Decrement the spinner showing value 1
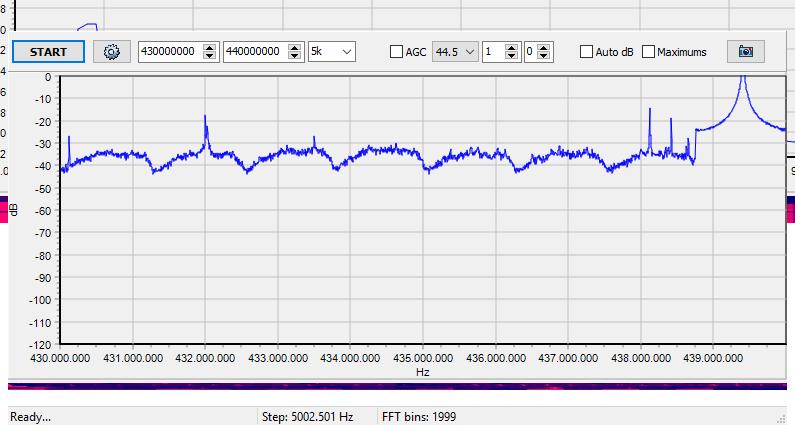795x433 pixels. click(x=512, y=57)
